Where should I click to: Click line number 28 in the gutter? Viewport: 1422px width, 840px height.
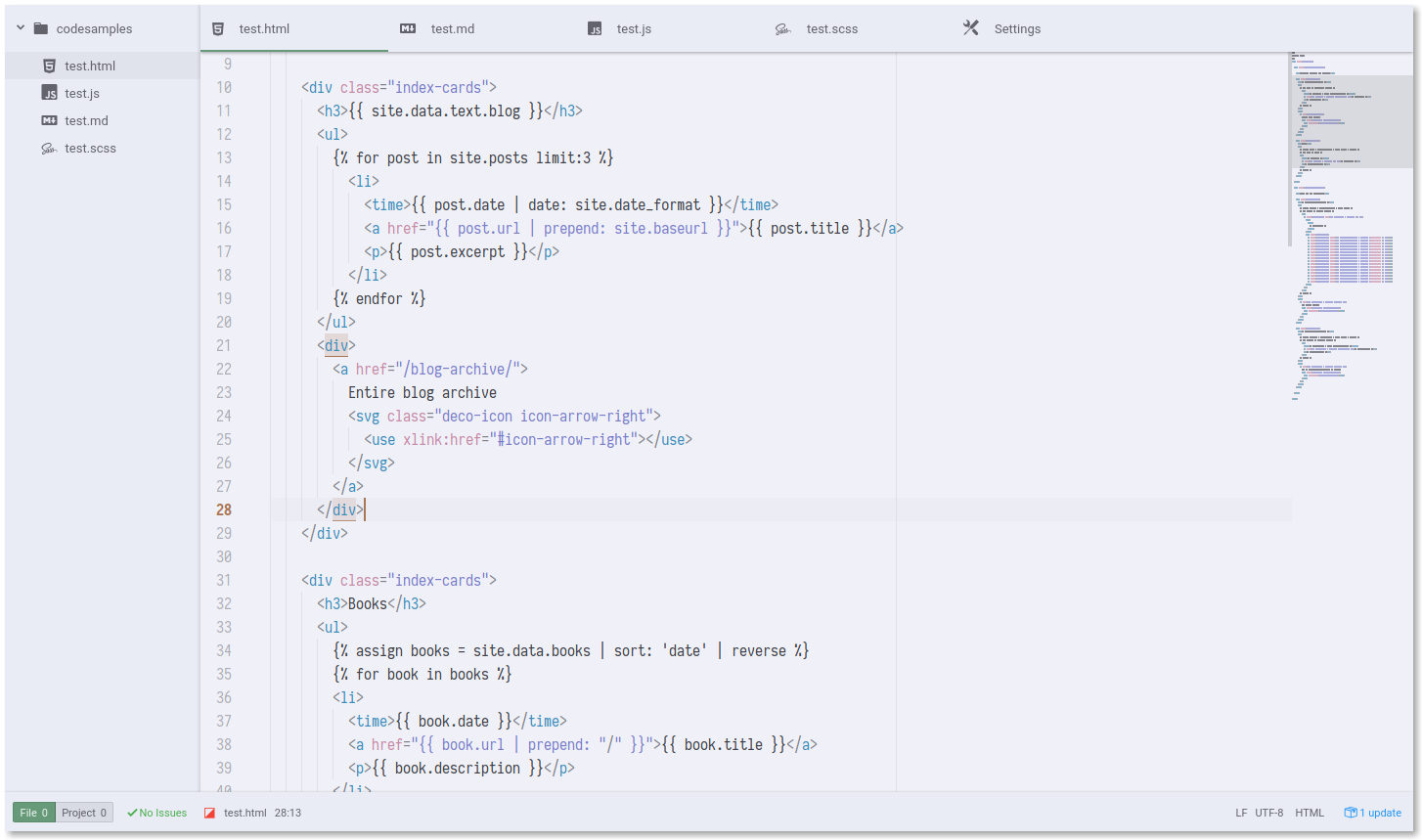[224, 509]
